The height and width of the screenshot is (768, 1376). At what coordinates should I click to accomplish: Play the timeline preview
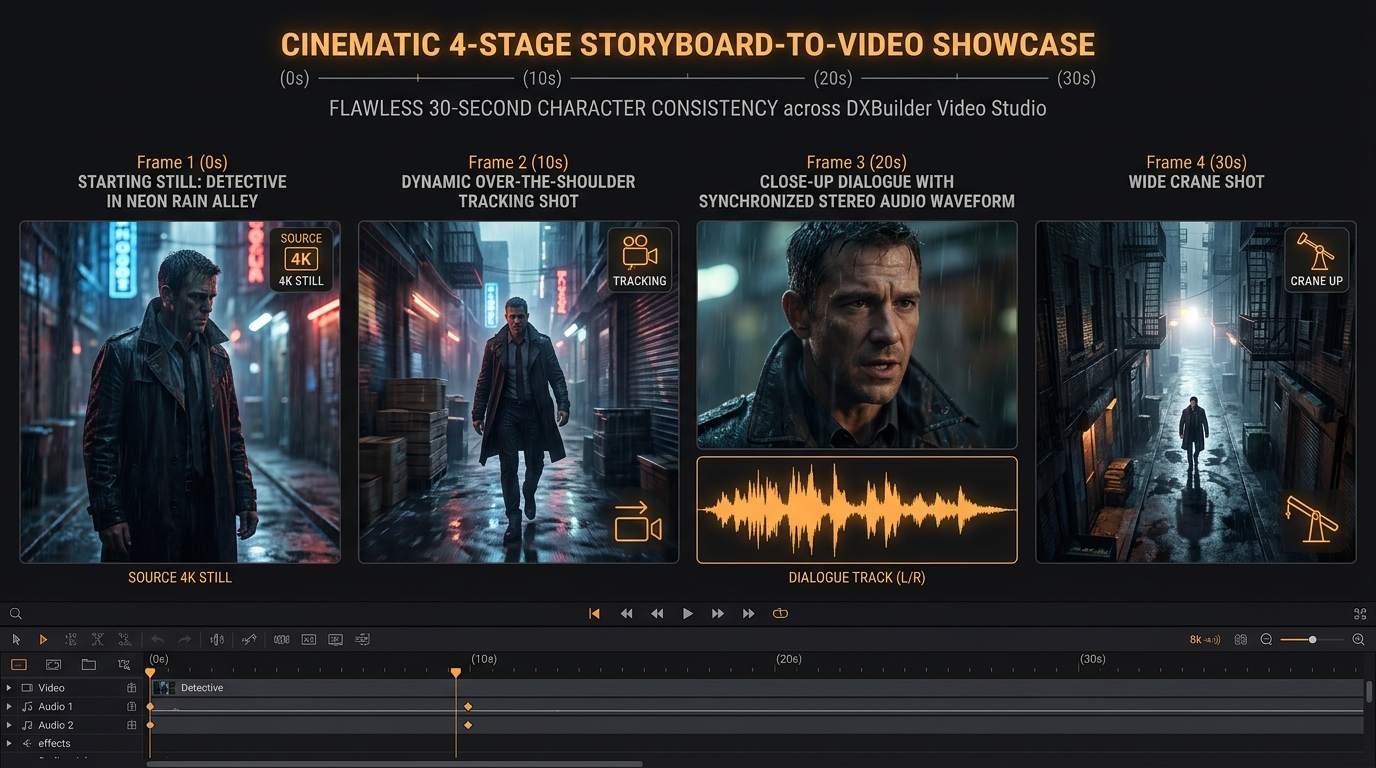click(687, 614)
